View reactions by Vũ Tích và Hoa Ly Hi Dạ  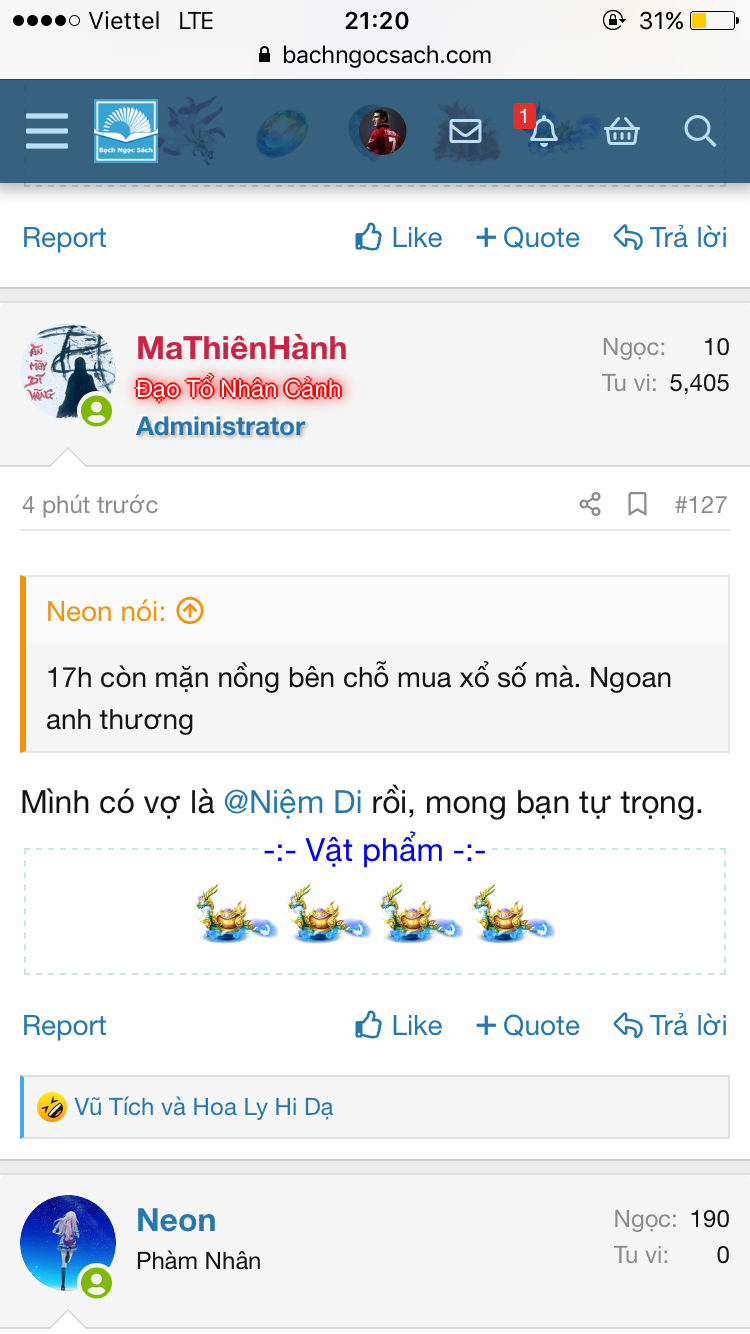[x=204, y=1107]
